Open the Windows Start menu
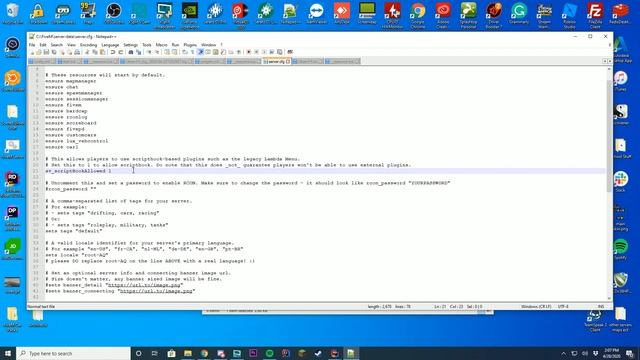 8,353
